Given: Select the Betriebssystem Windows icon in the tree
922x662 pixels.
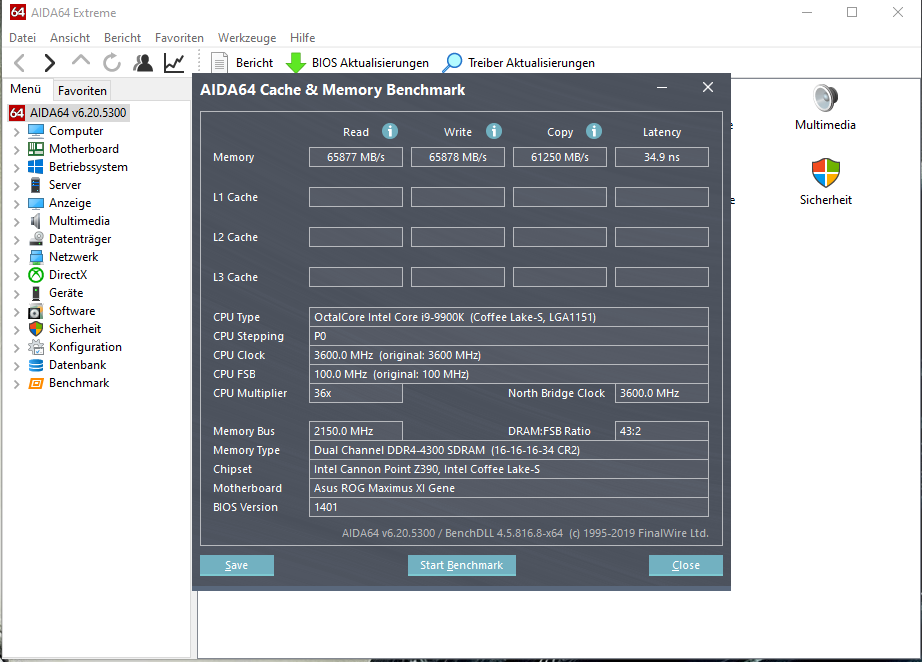Looking at the screenshot, I should [x=36, y=167].
